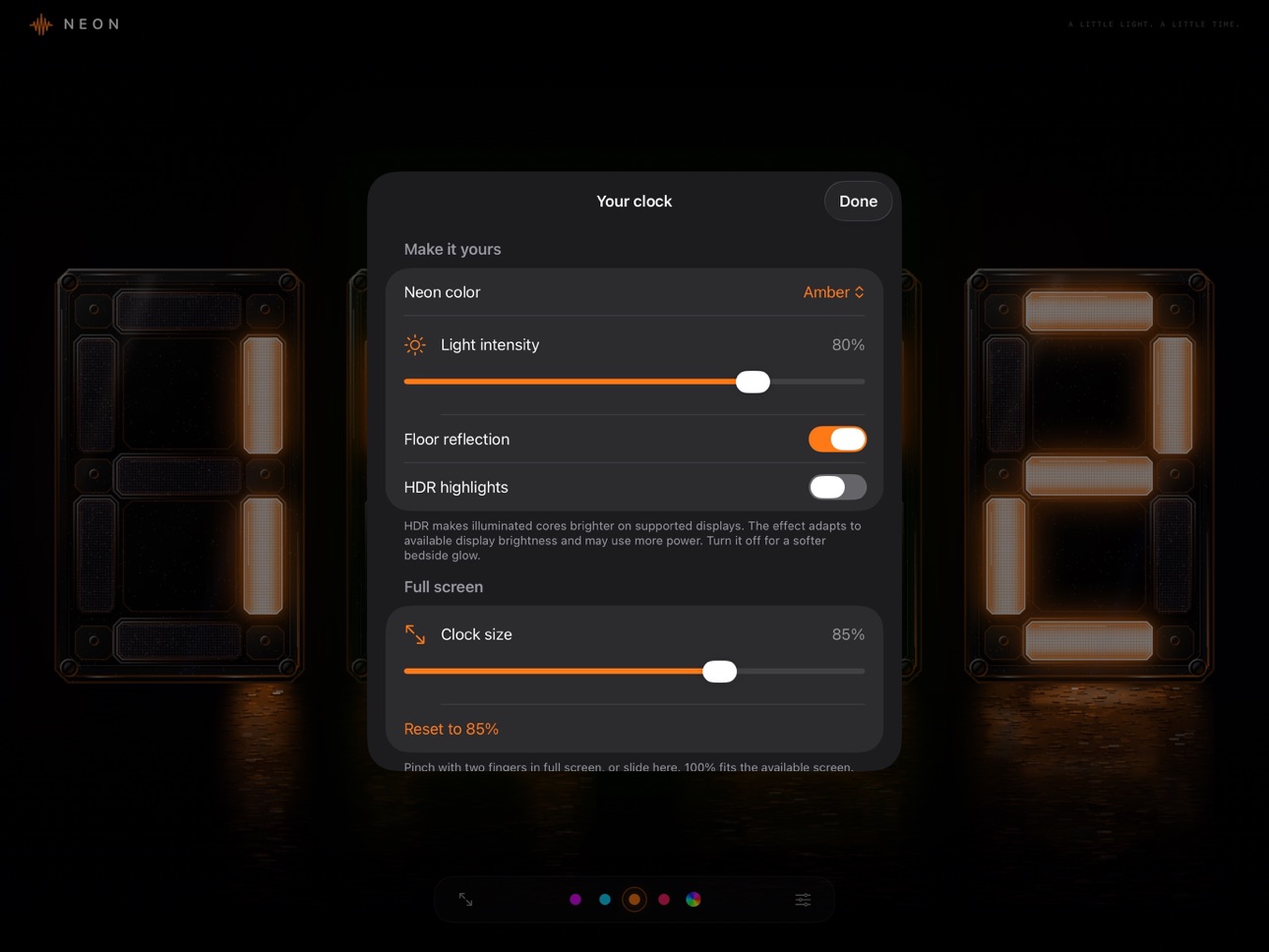Click Done to close the clock settings

click(858, 201)
